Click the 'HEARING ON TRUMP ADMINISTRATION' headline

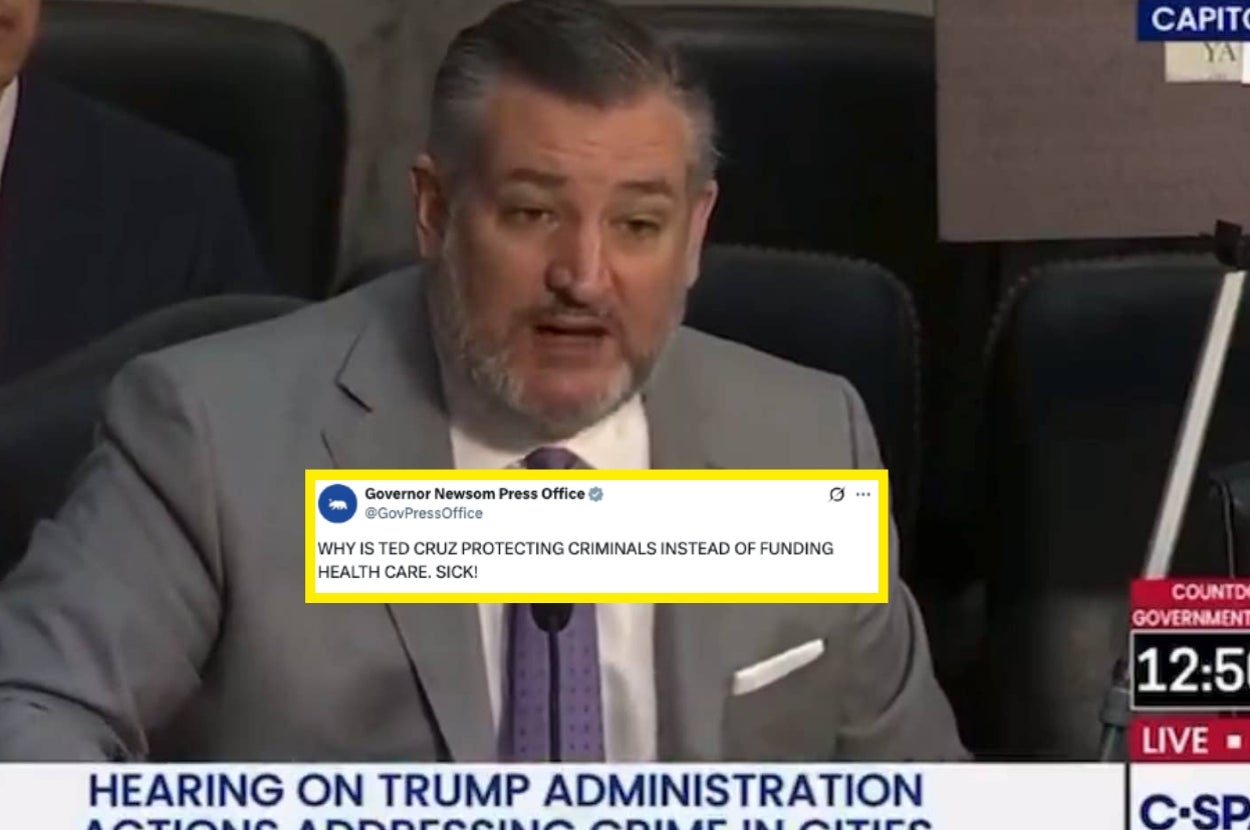coord(505,791)
